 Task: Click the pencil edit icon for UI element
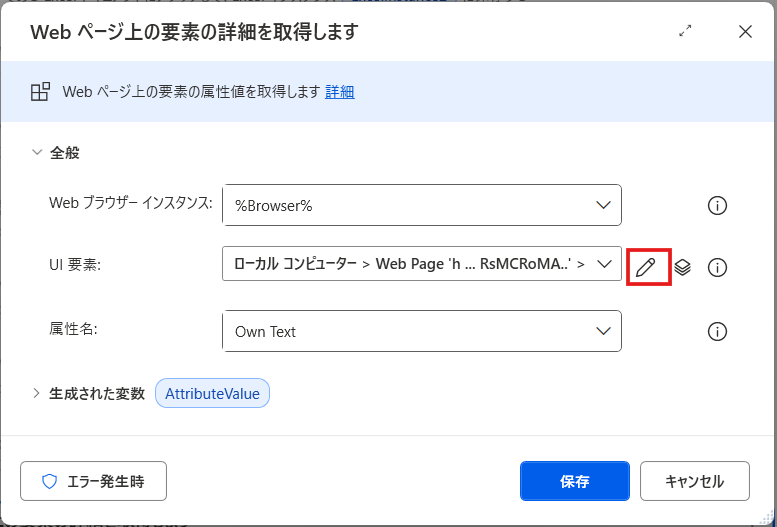647,267
